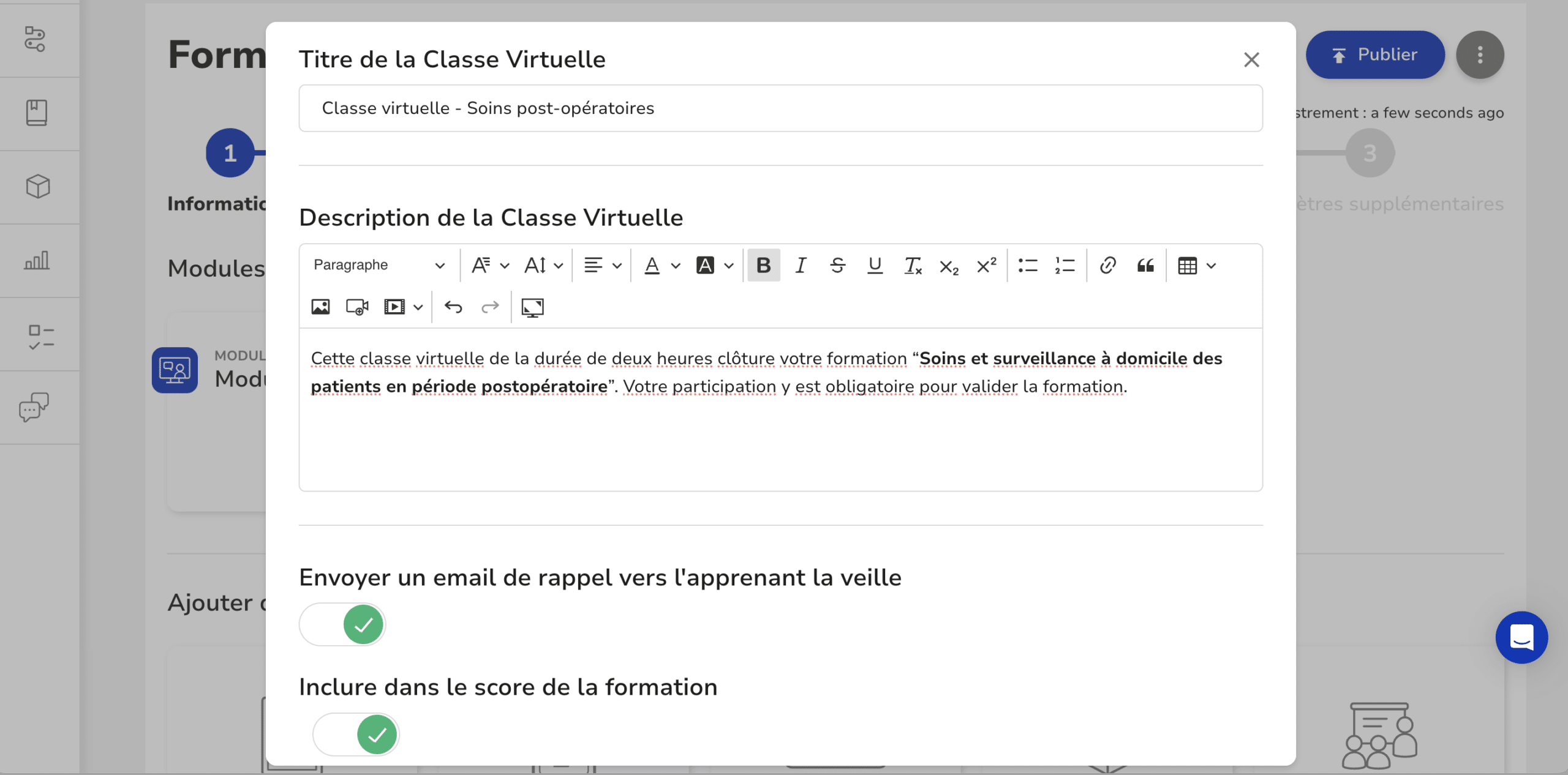This screenshot has height=775, width=1568.
Task: Undo the last edit with the undo arrow
Action: pos(453,307)
